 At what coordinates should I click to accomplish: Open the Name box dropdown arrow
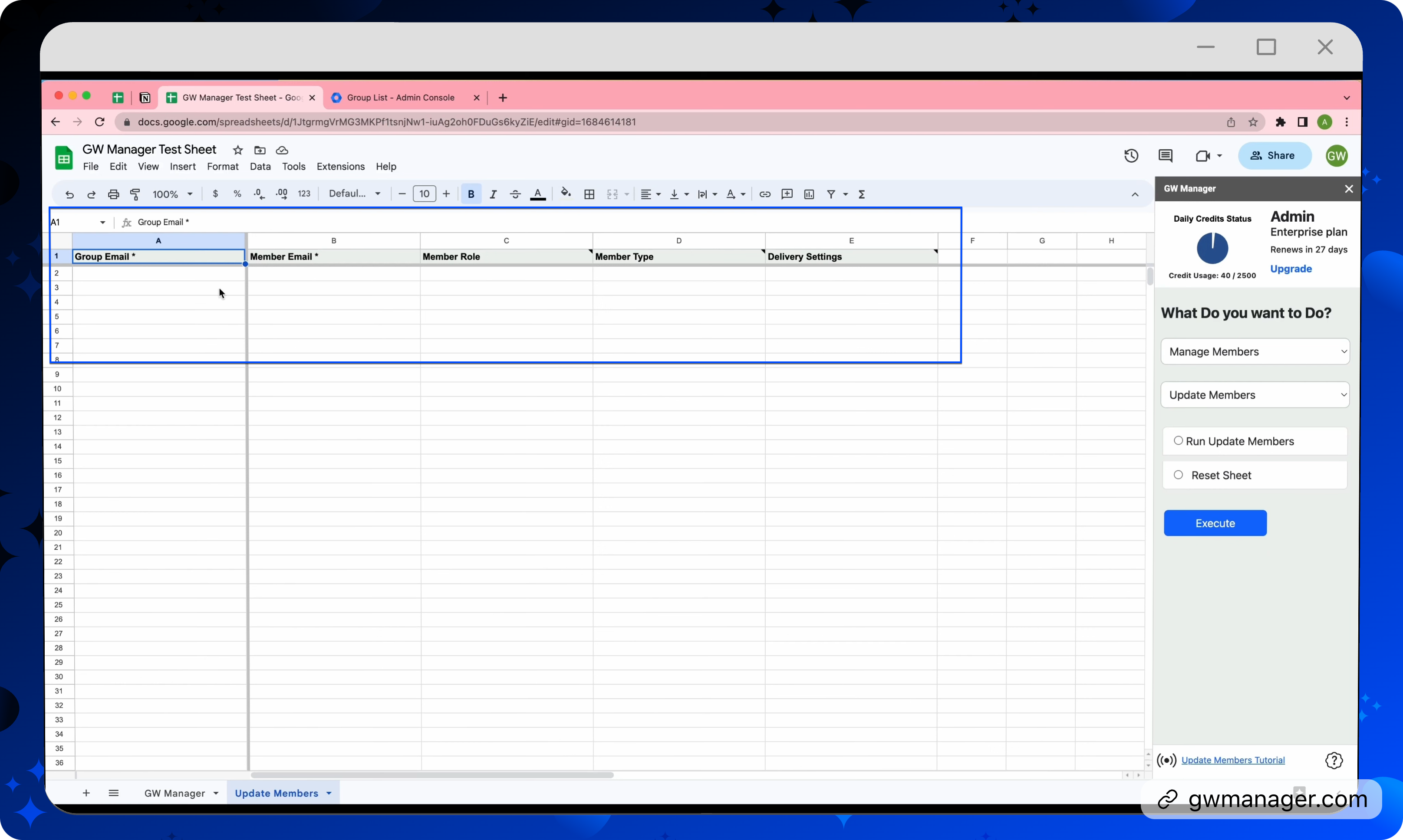[102, 222]
